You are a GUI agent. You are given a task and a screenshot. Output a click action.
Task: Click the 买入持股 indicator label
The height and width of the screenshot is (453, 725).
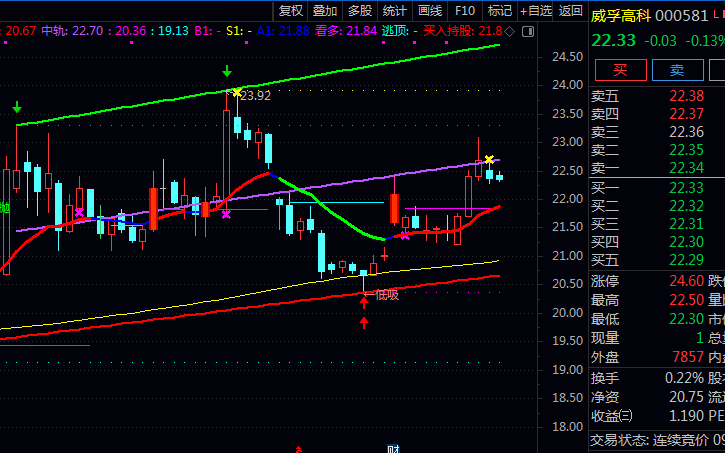click(448, 31)
